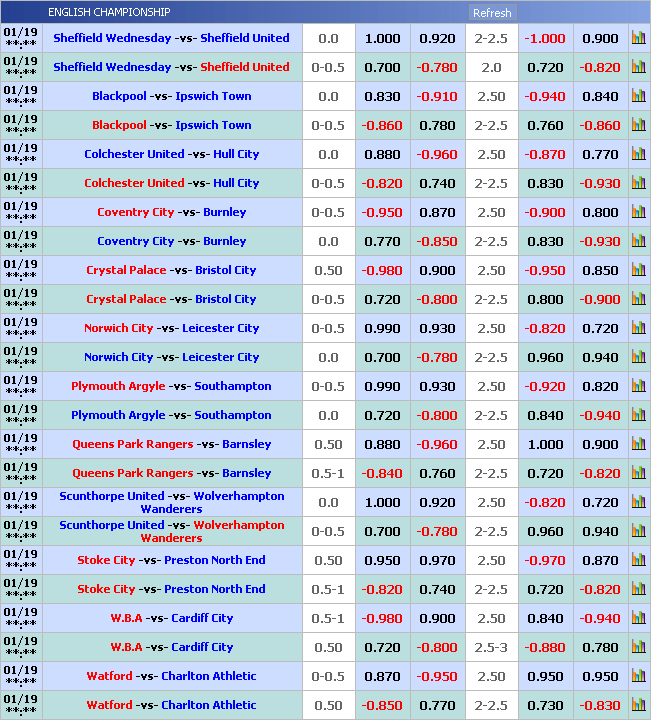Click chart icon for Plymouth Argyle 0.0 handicap row
This screenshot has width=651, height=720.
638,415
